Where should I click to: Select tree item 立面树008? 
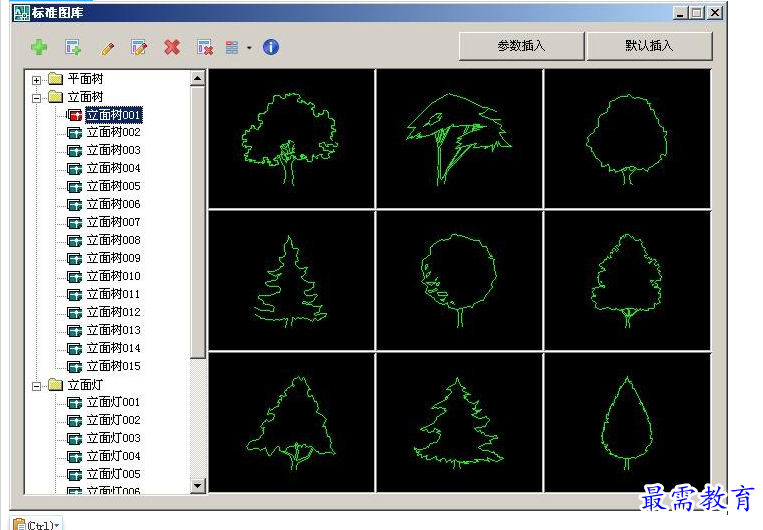[114, 240]
